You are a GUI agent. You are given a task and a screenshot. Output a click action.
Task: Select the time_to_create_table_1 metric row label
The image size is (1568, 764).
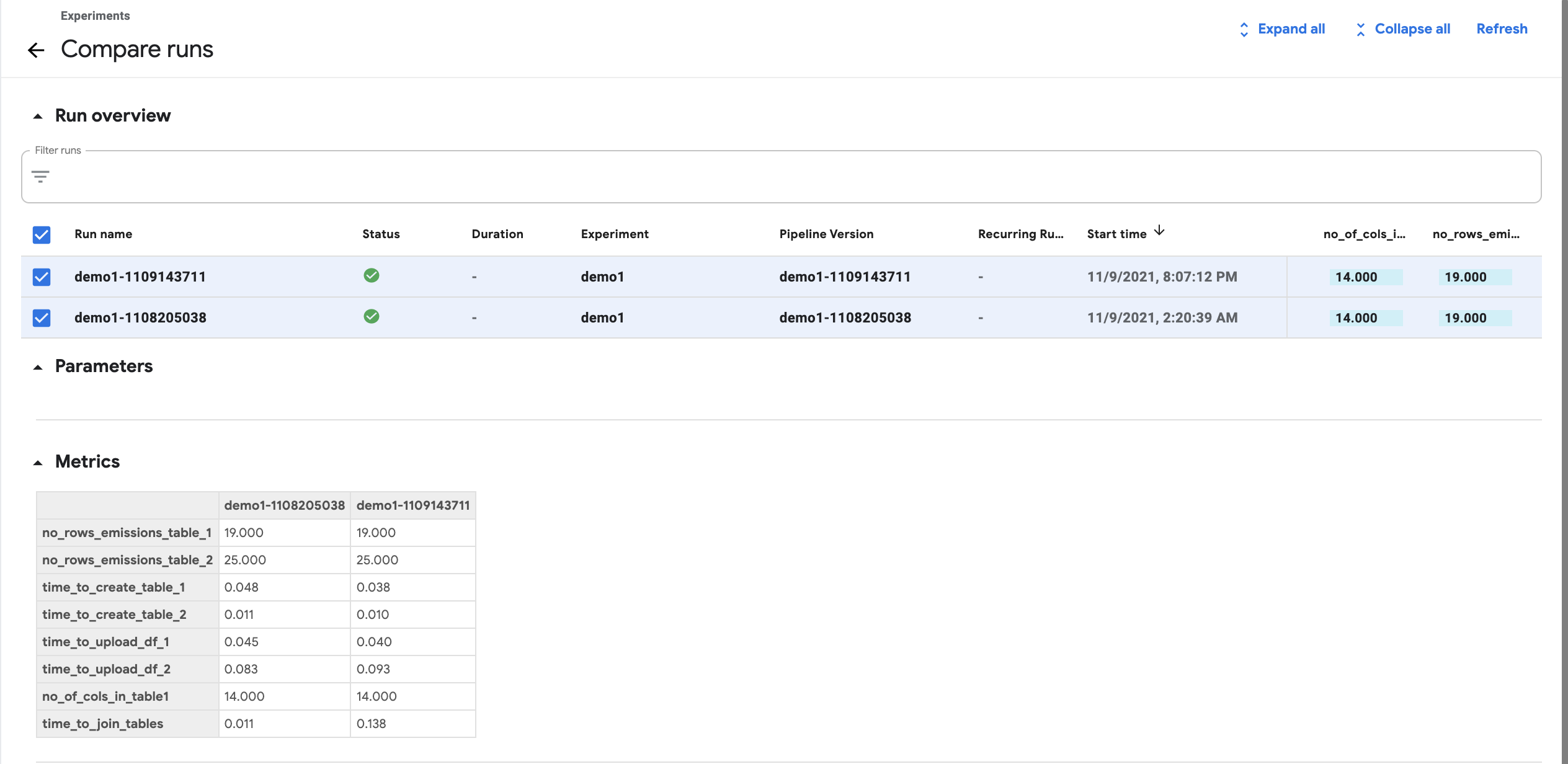click(127, 587)
